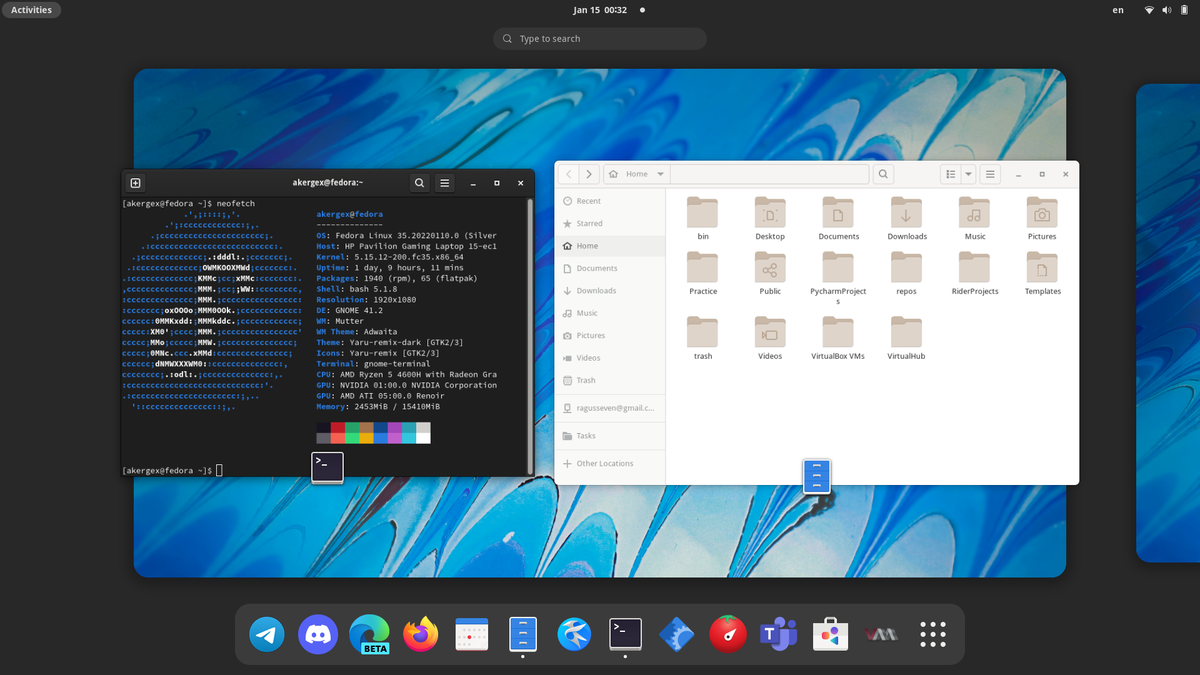
Task: Launch the blue bird app in dock
Action: tap(575, 634)
